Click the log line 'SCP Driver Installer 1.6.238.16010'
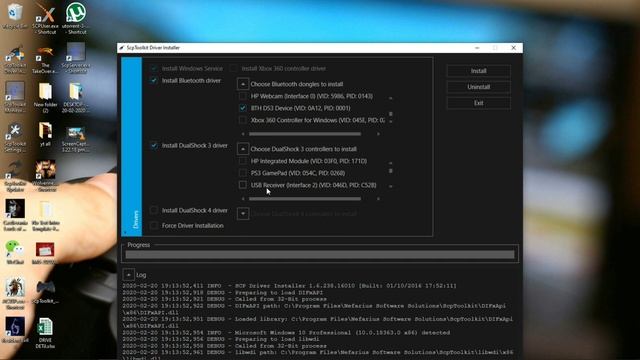The height and width of the screenshot is (360, 640). 289,286
